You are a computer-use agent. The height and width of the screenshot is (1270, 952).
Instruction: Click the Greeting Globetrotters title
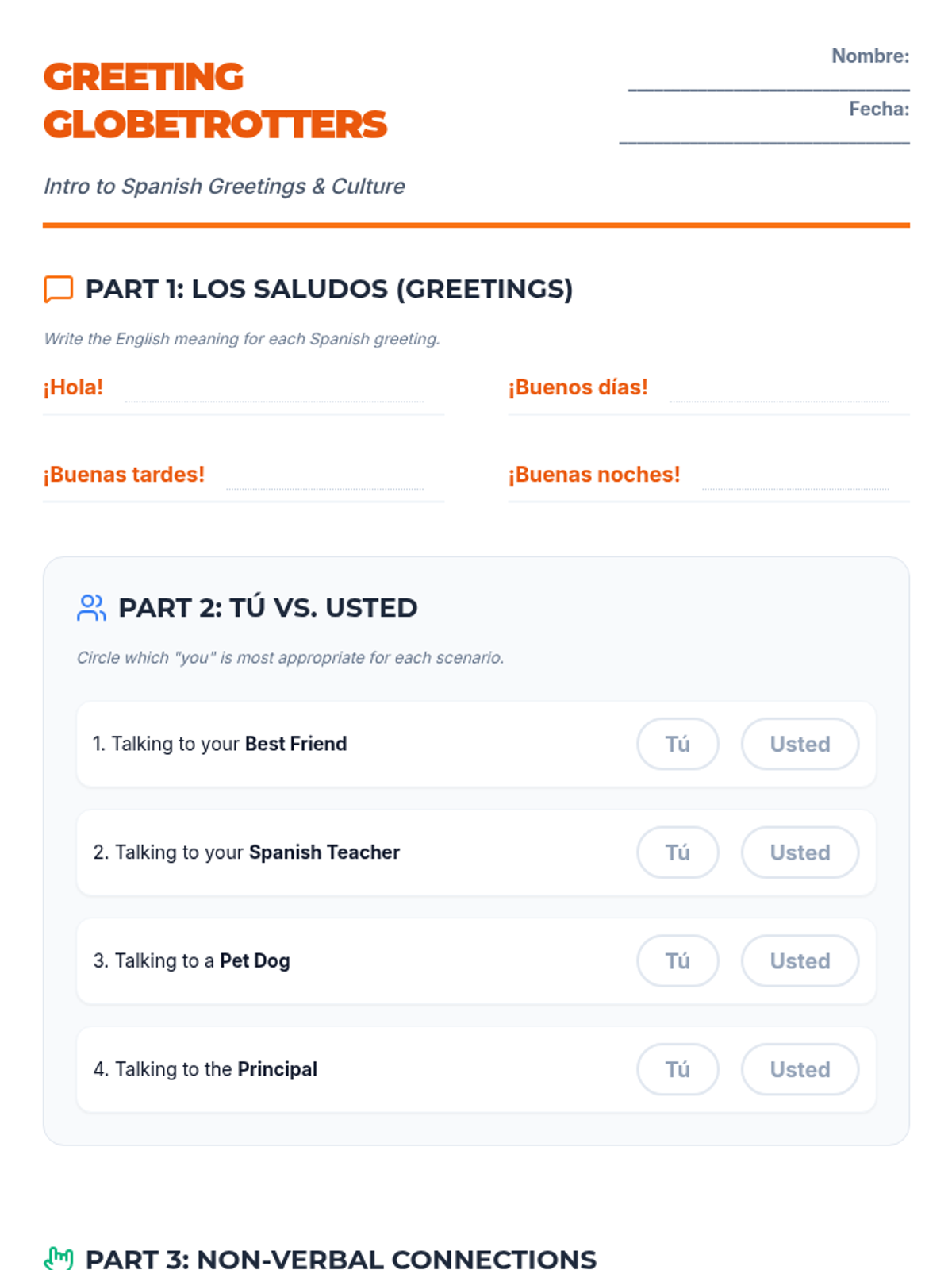click(215, 101)
